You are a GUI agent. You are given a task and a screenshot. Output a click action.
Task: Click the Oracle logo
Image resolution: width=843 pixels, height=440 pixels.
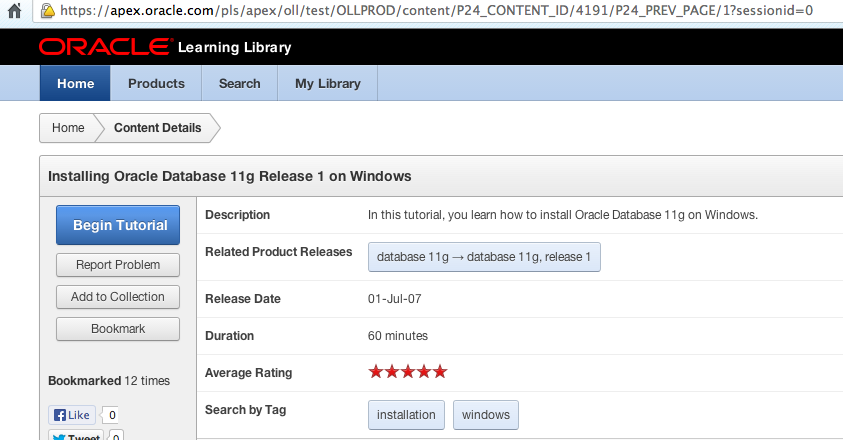[x=106, y=47]
